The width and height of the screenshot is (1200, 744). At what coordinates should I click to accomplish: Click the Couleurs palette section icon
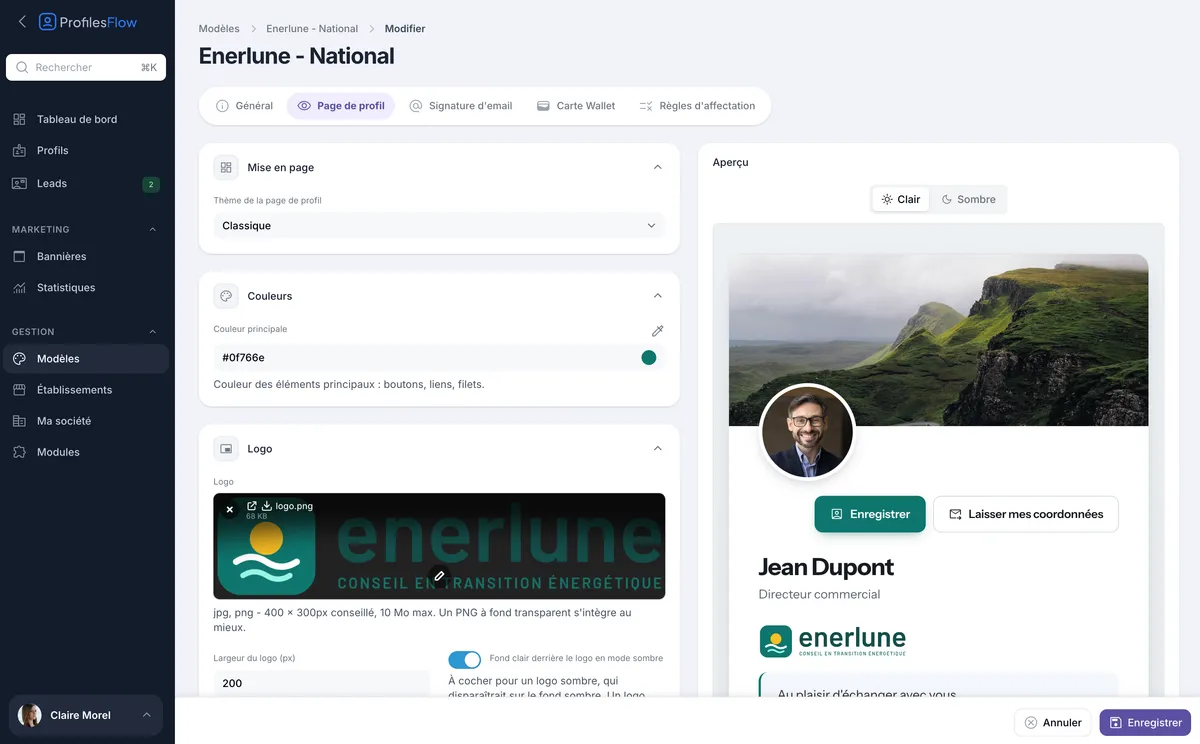226,296
